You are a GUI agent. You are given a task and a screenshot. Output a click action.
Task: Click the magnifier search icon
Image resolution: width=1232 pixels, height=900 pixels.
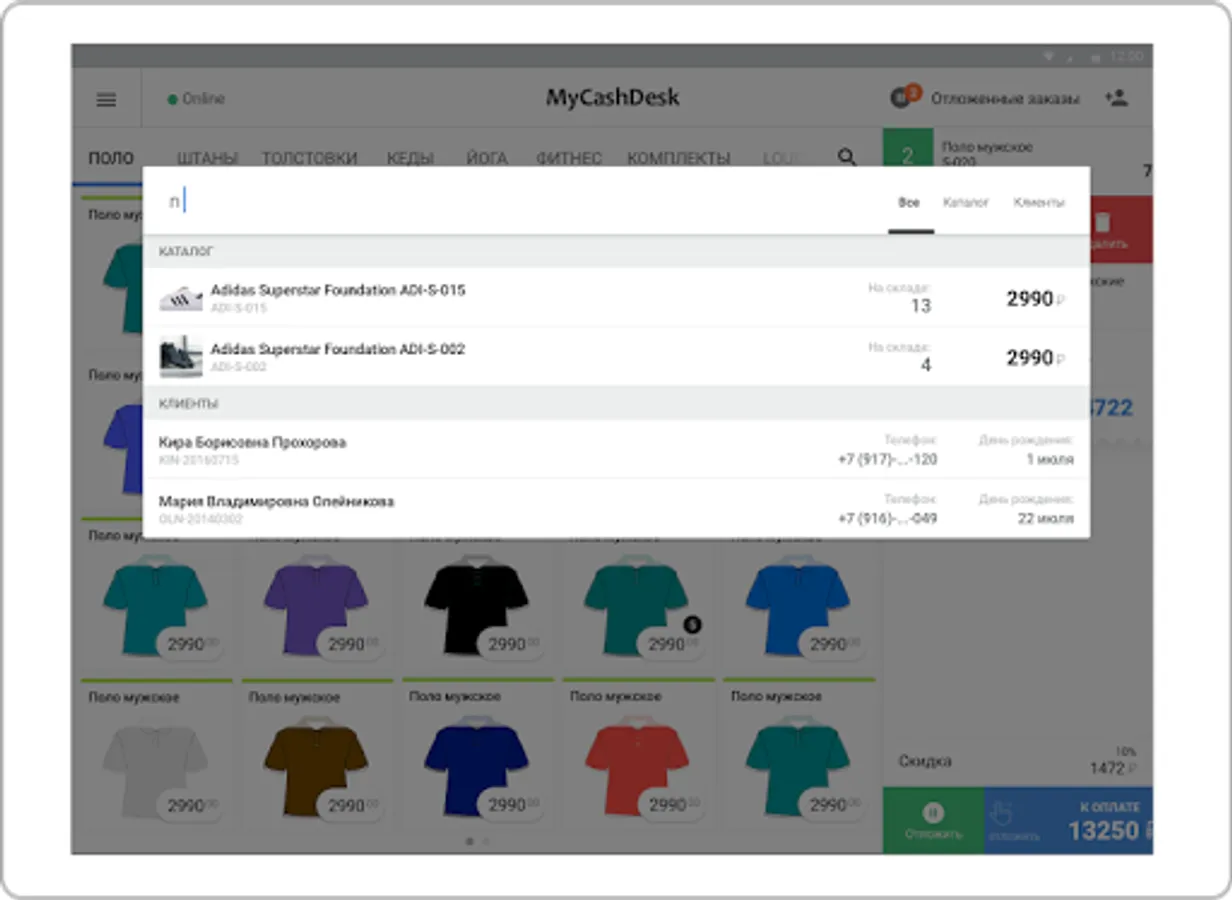coord(847,157)
